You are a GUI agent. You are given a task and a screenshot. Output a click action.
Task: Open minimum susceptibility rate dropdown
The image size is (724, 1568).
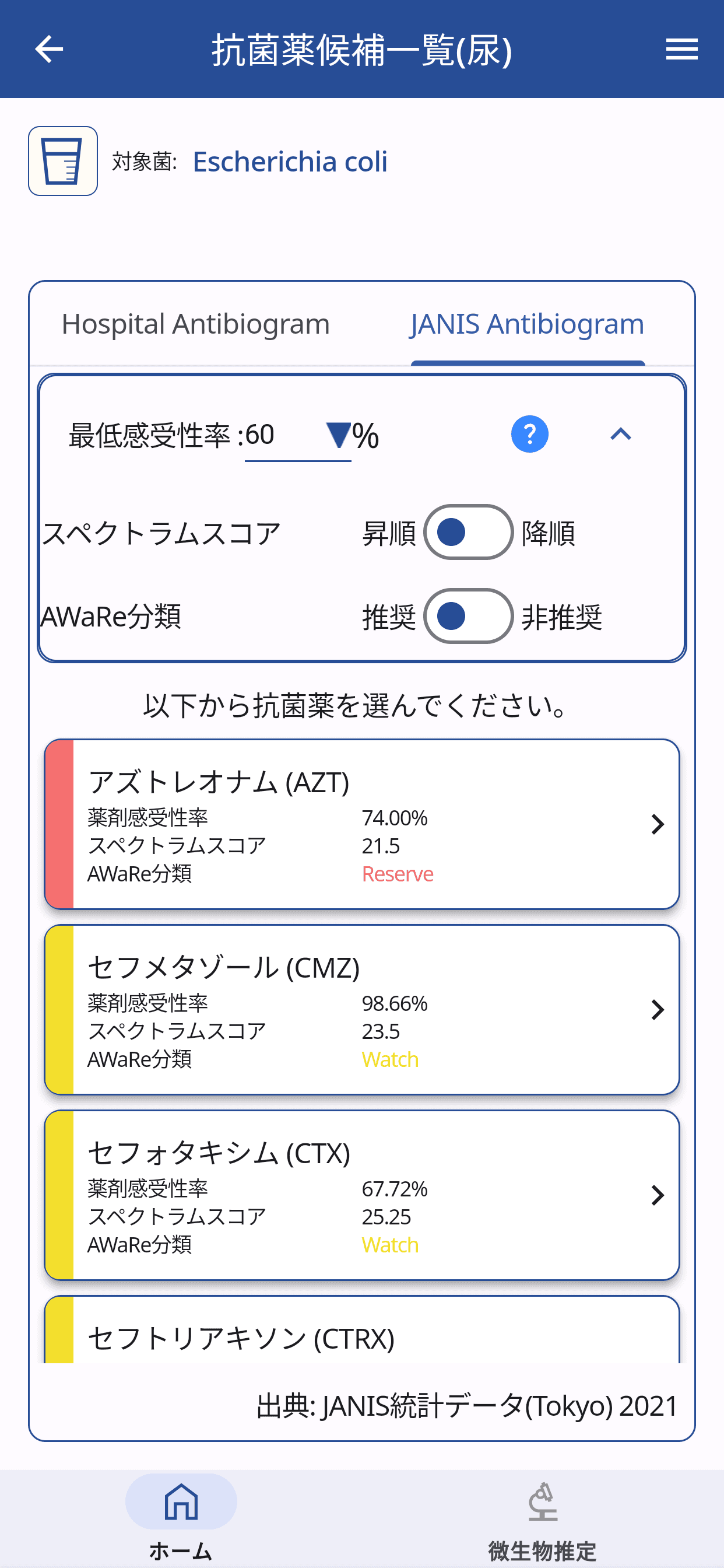[x=338, y=435]
